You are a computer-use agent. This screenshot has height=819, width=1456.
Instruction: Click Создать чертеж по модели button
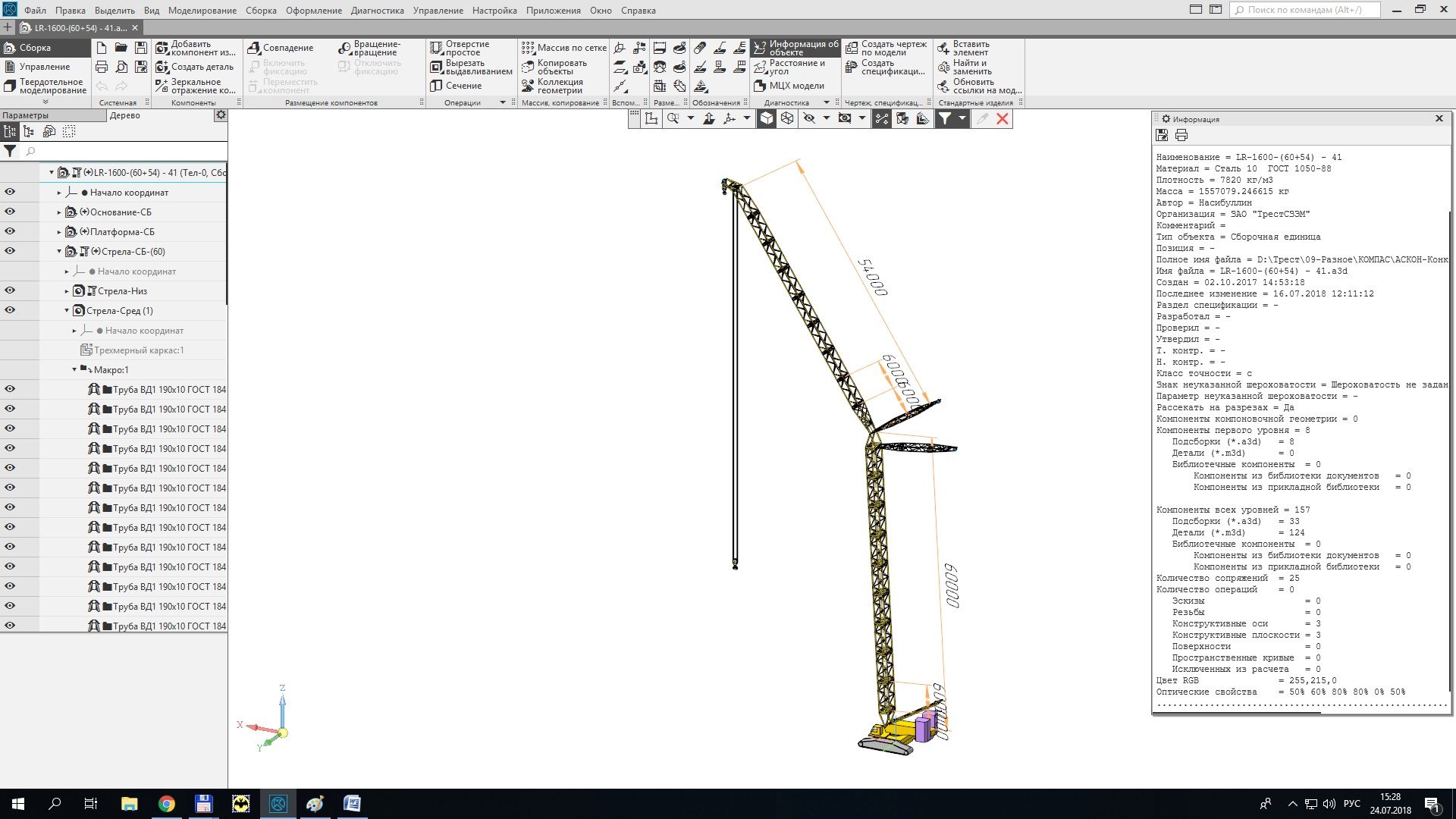tap(852, 48)
